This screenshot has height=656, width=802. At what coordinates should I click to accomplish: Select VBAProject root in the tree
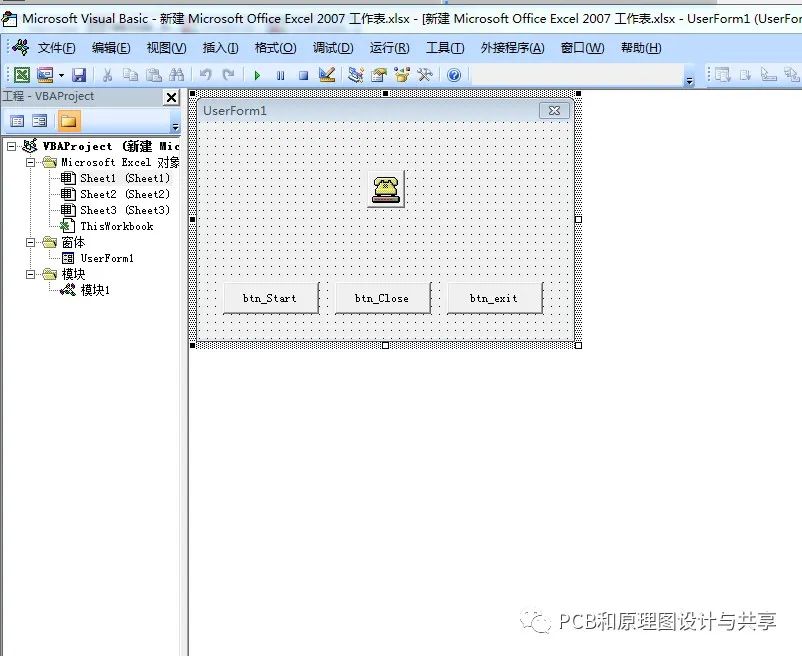pyautogui.click(x=110, y=146)
